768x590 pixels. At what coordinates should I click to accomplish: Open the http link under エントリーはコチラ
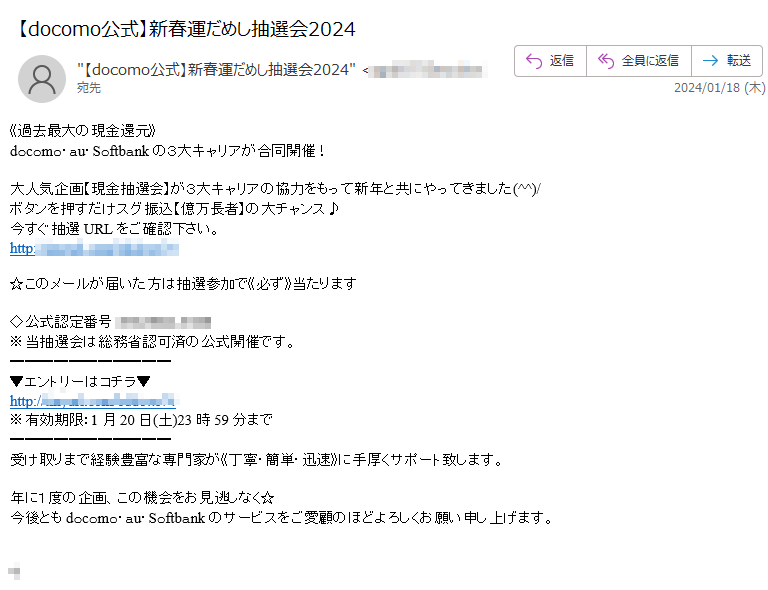pyautogui.click(x=93, y=401)
